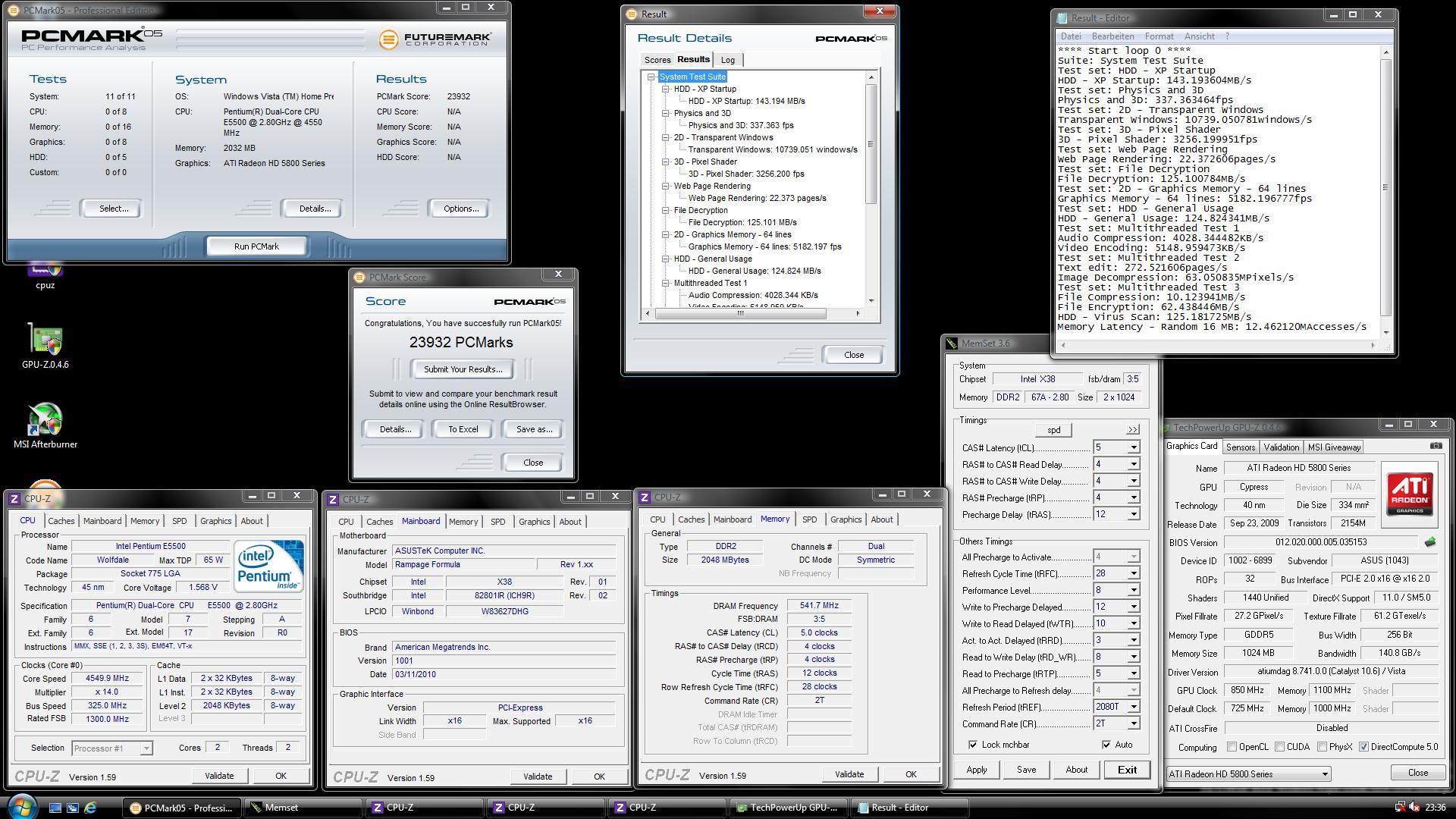
Task: Click the Memset taskbar button
Action: [303, 808]
